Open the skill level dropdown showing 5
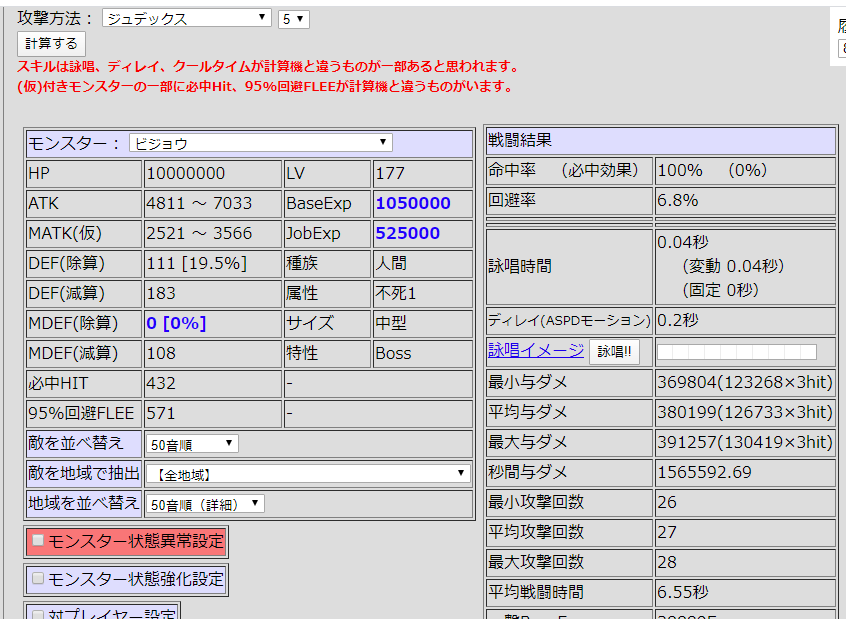The image size is (846, 619). (294, 19)
